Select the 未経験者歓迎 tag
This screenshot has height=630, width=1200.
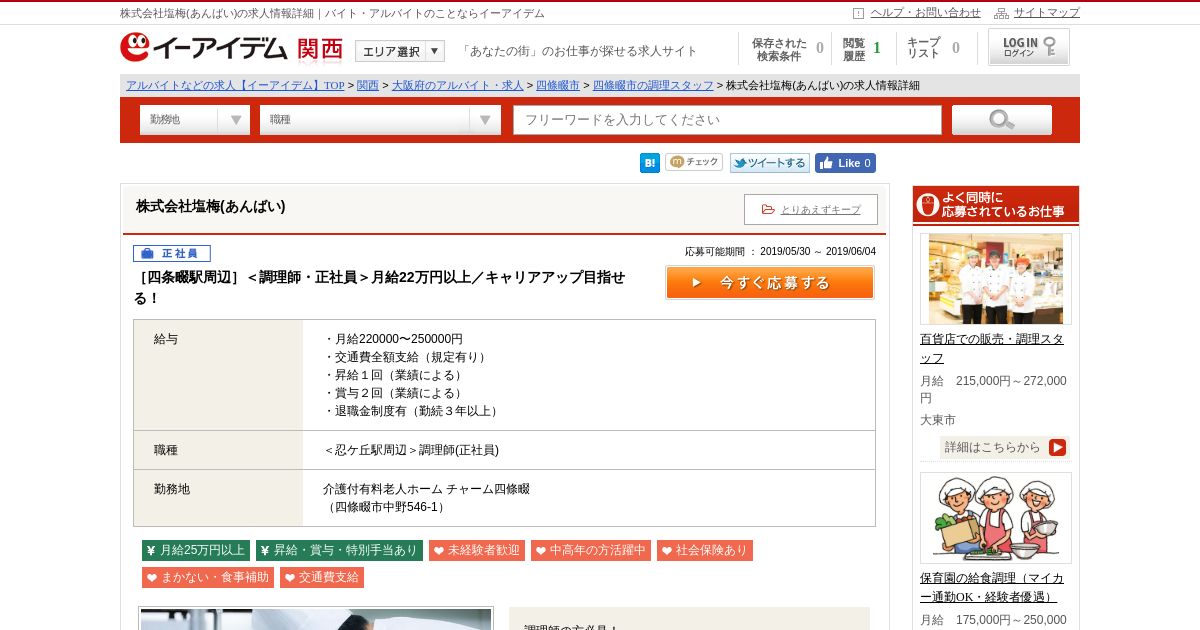[477, 550]
